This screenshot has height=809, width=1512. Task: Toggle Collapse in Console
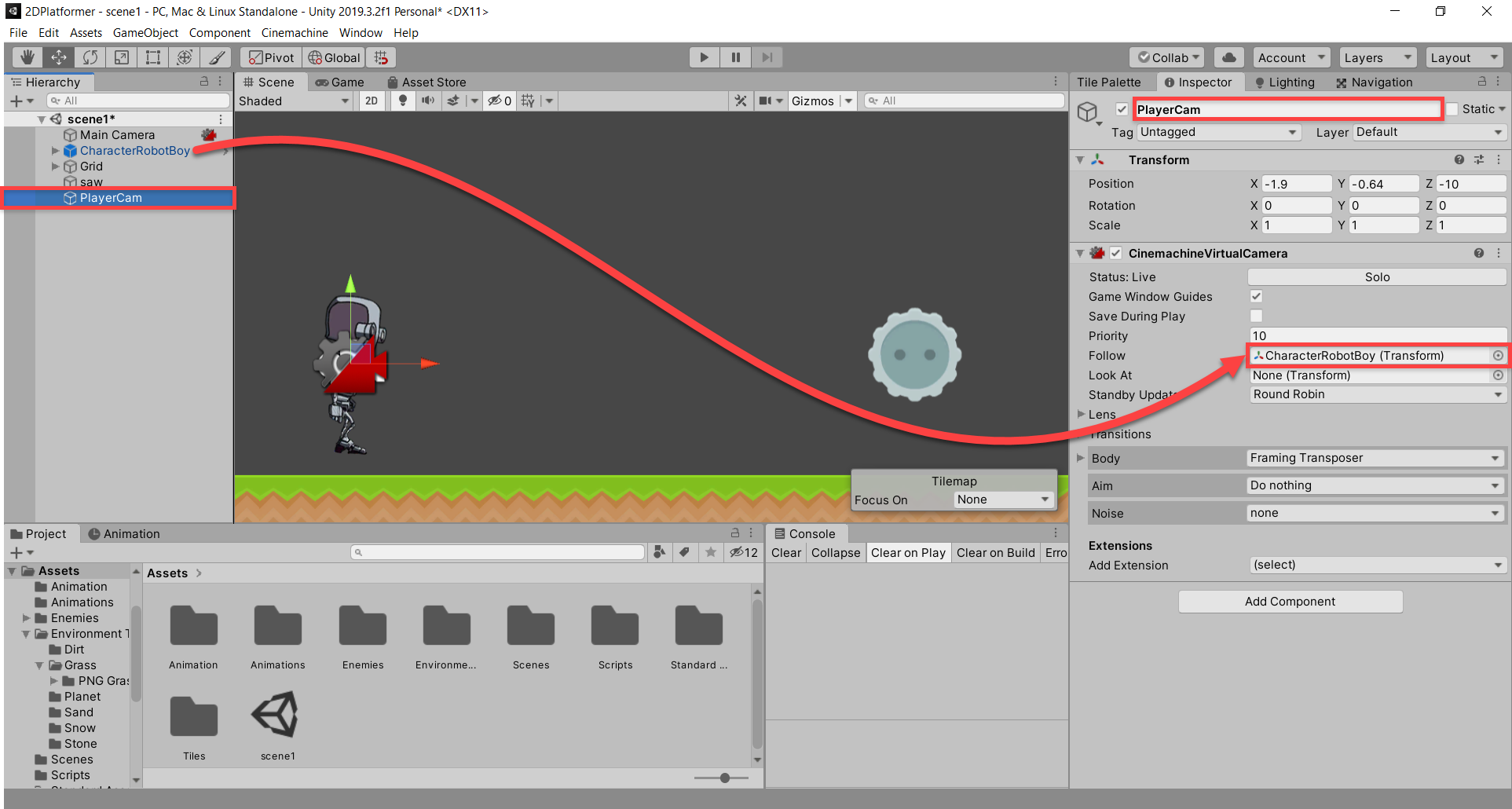point(836,553)
